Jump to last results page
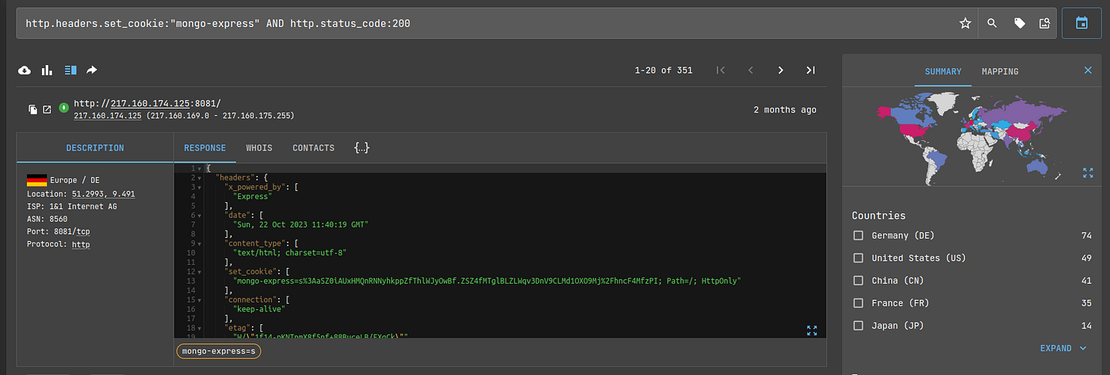1110x375 pixels. (x=811, y=70)
